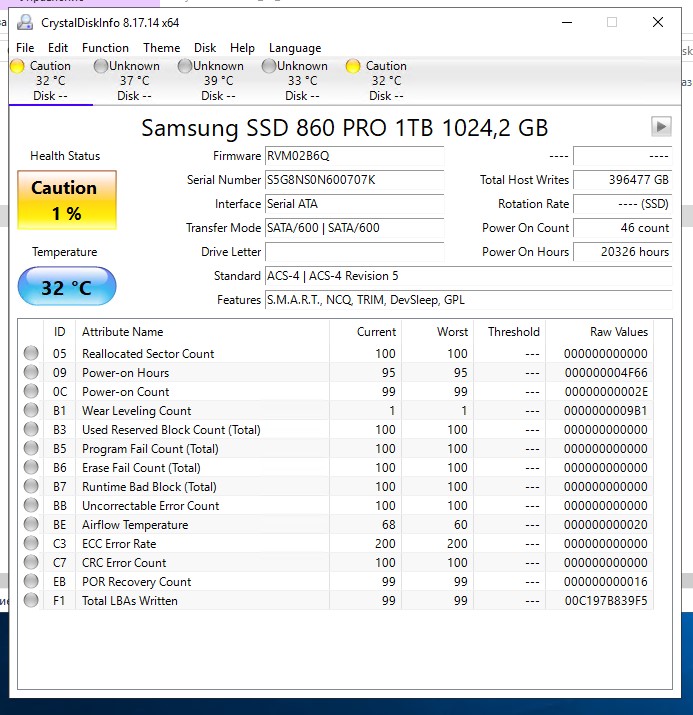The width and height of the screenshot is (693, 715).
Task: Click the Worst column header
Action: point(437,332)
